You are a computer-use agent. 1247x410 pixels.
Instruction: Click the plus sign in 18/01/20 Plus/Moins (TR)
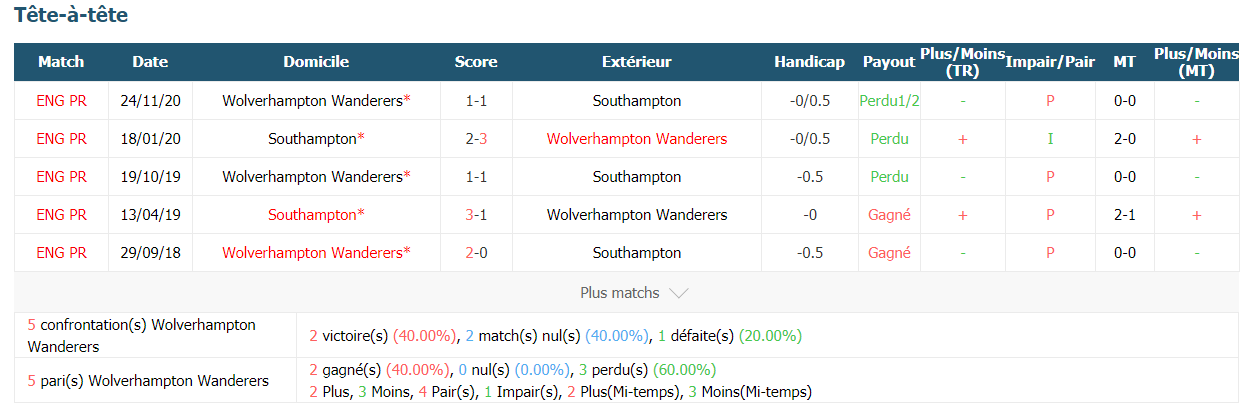(962, 139)
